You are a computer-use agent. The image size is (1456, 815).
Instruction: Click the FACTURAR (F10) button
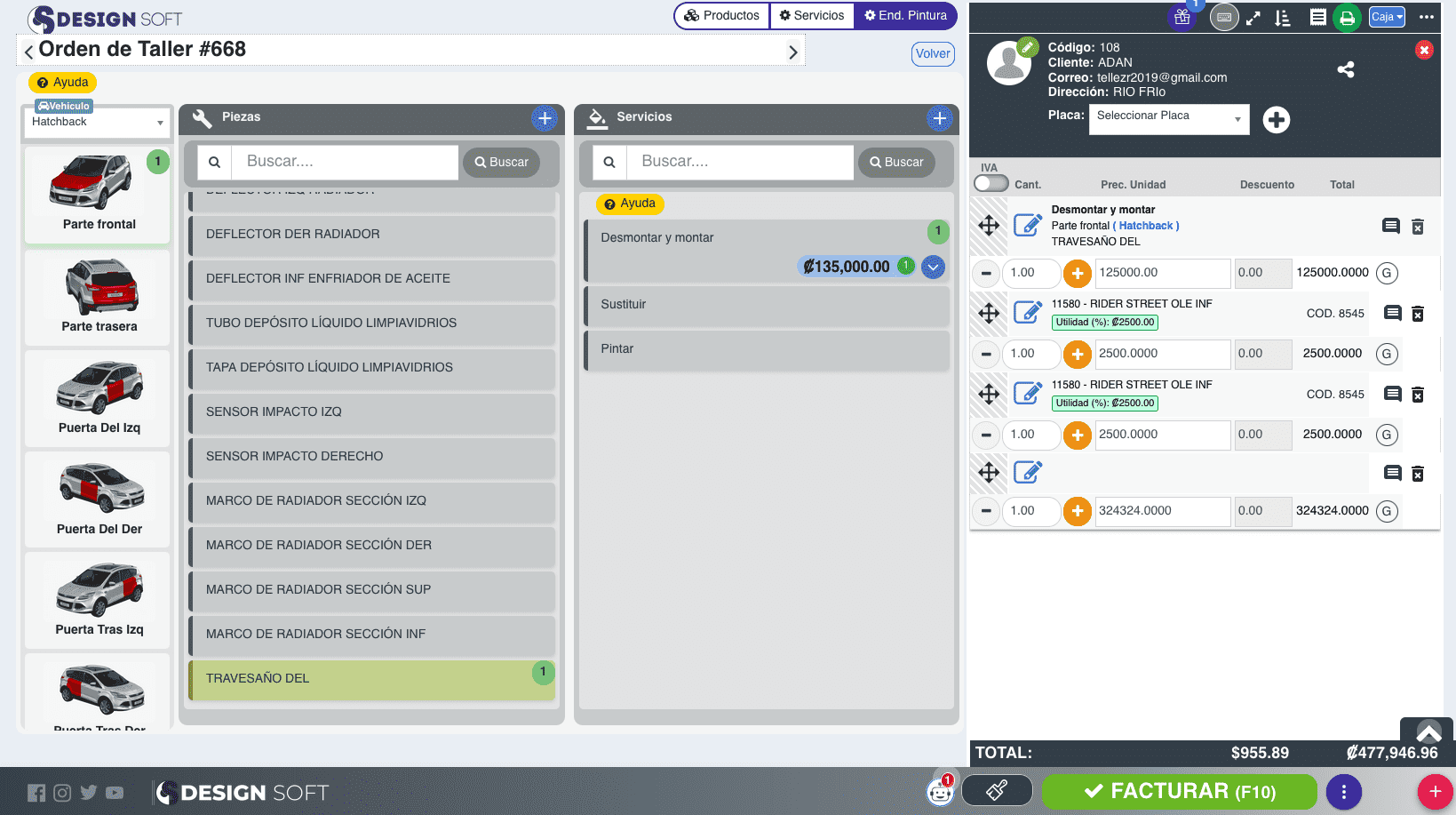(1179, 791)
